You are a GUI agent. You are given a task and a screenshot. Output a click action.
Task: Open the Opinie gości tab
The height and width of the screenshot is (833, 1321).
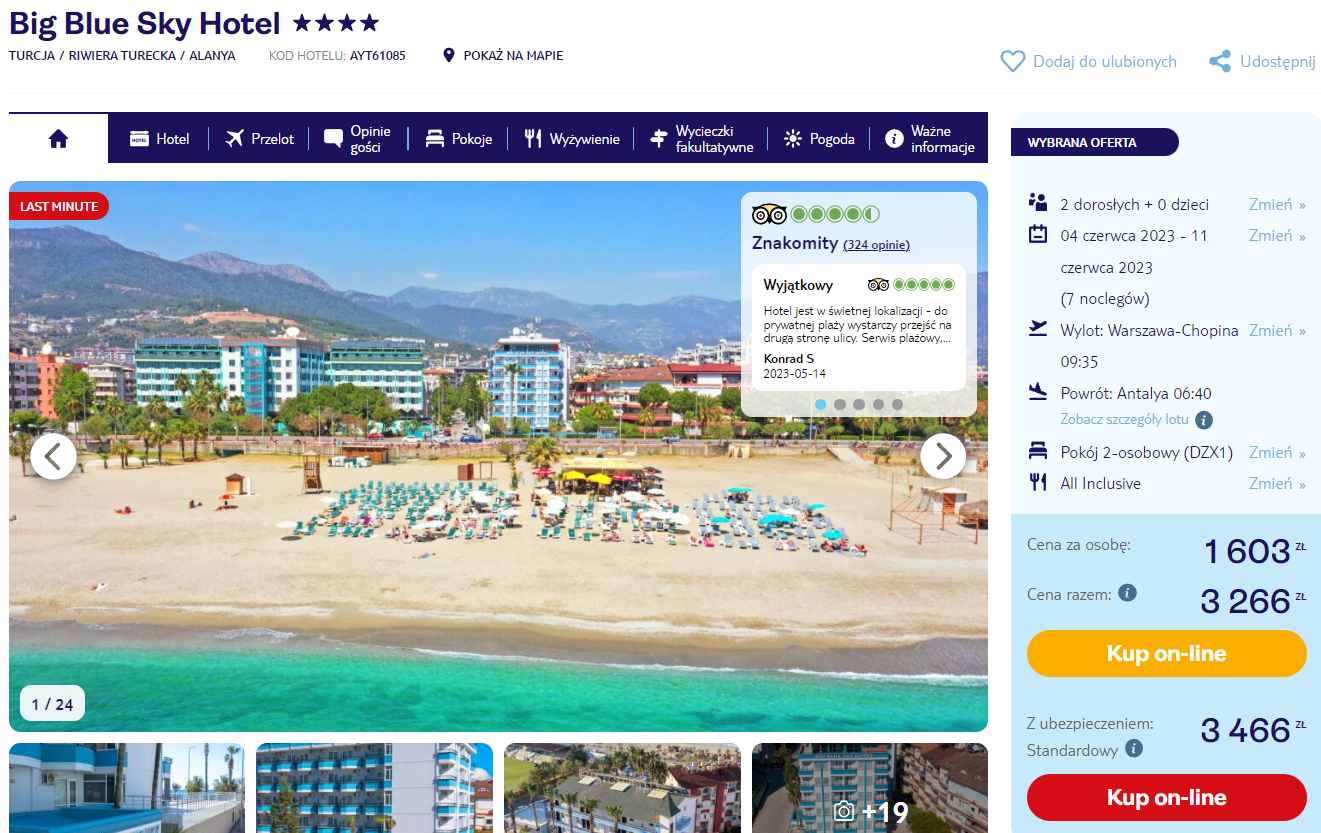pyautogui.click(x=357, y=139)
